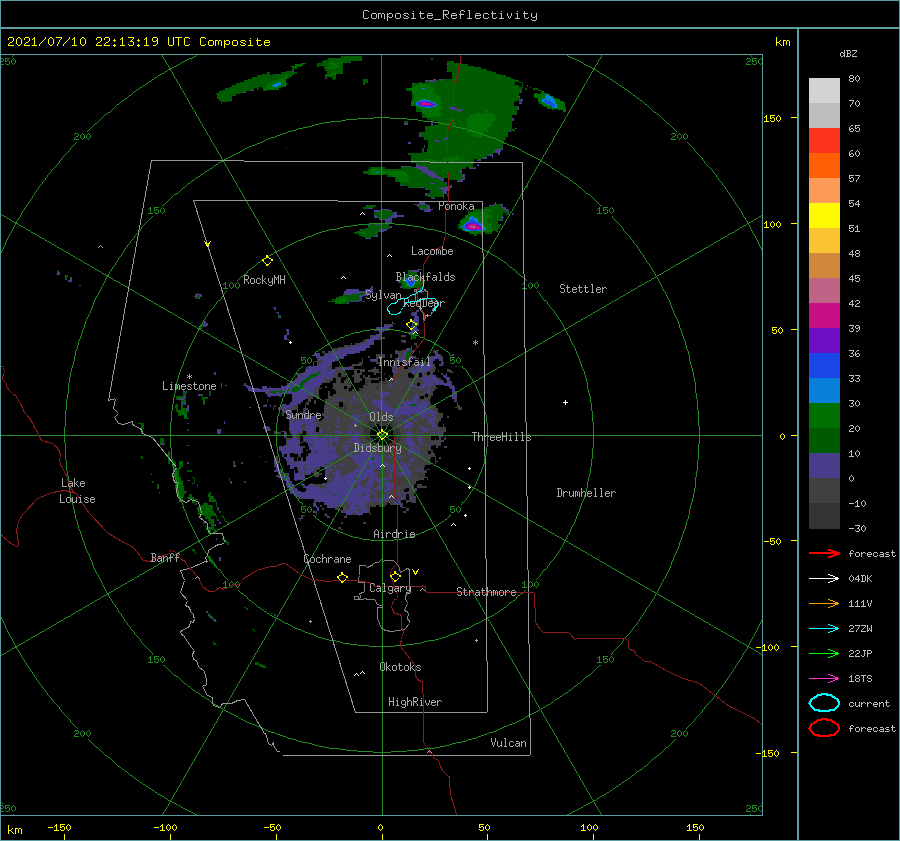Click the RockyMH label
The image size is (900, 841).
264,280
